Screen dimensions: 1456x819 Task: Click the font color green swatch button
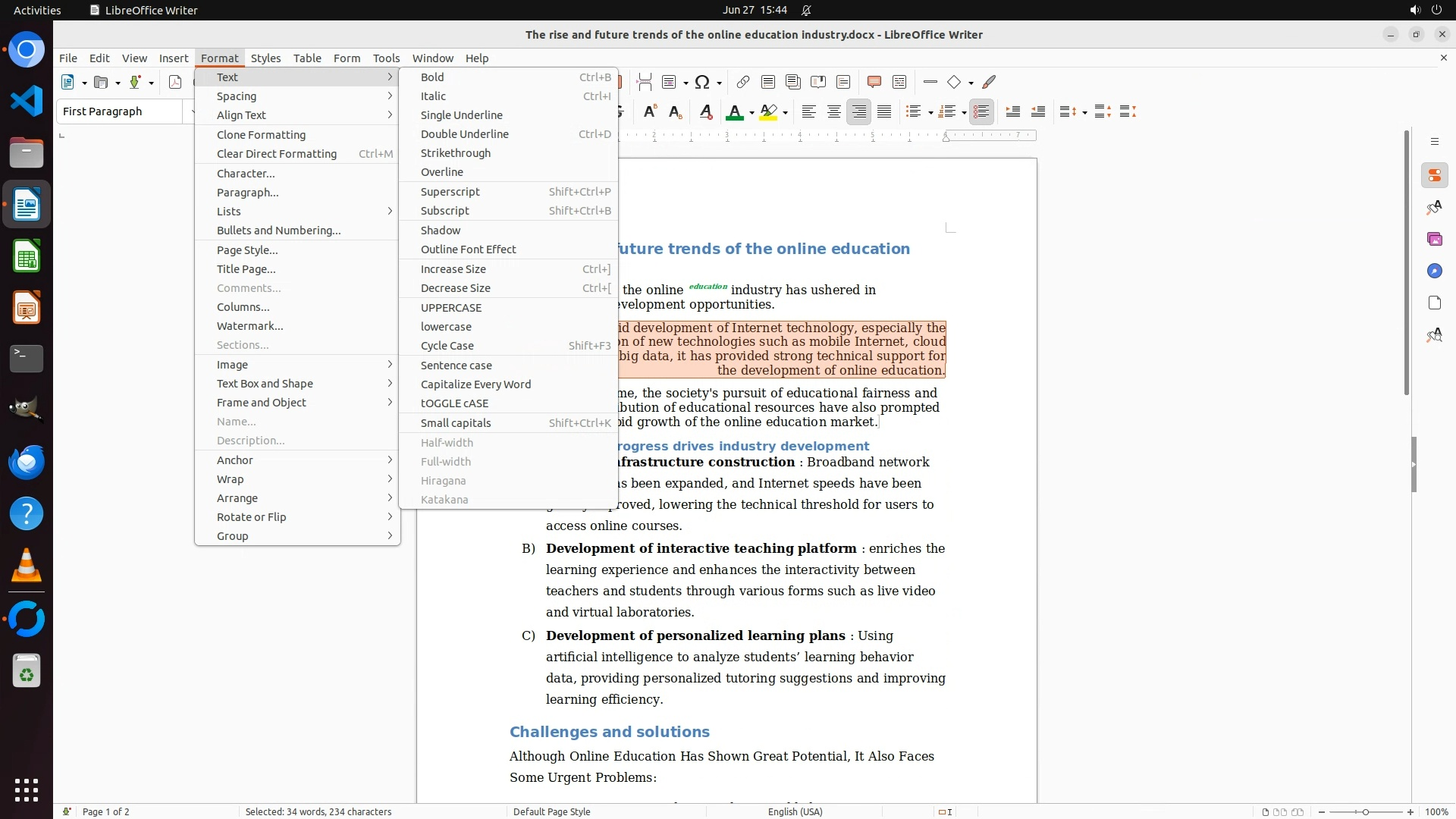point(734,112)
